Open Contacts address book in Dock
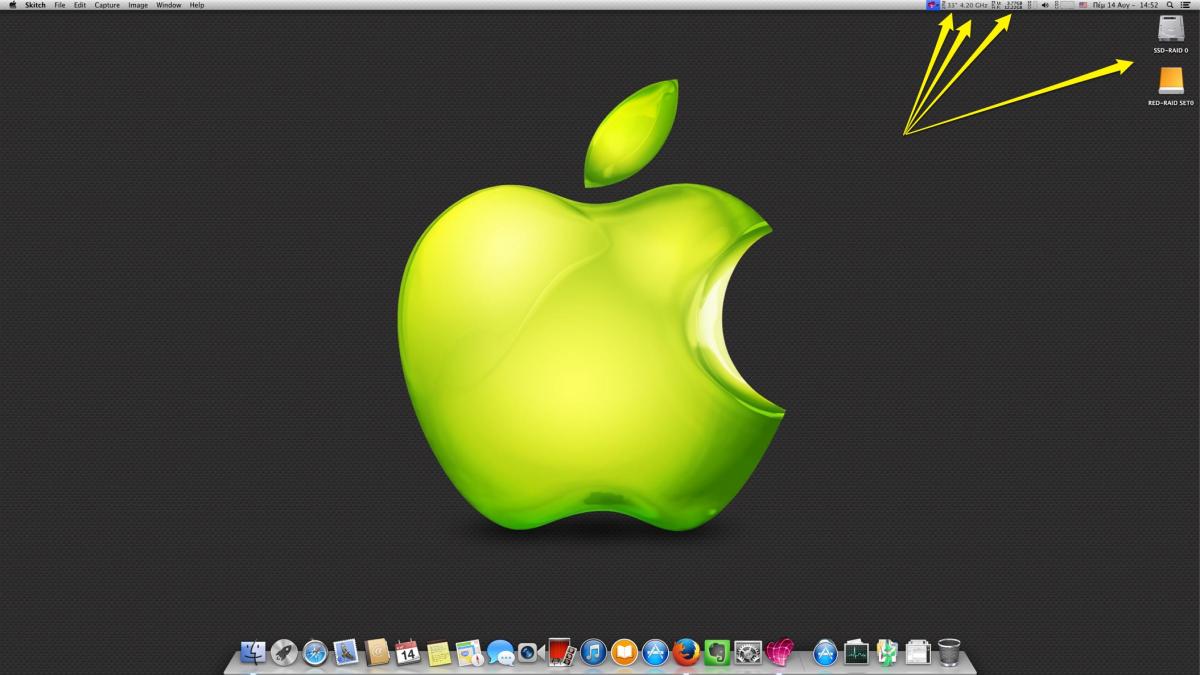Viewport: 1200px width, 675px height. (x=377, y=653)
